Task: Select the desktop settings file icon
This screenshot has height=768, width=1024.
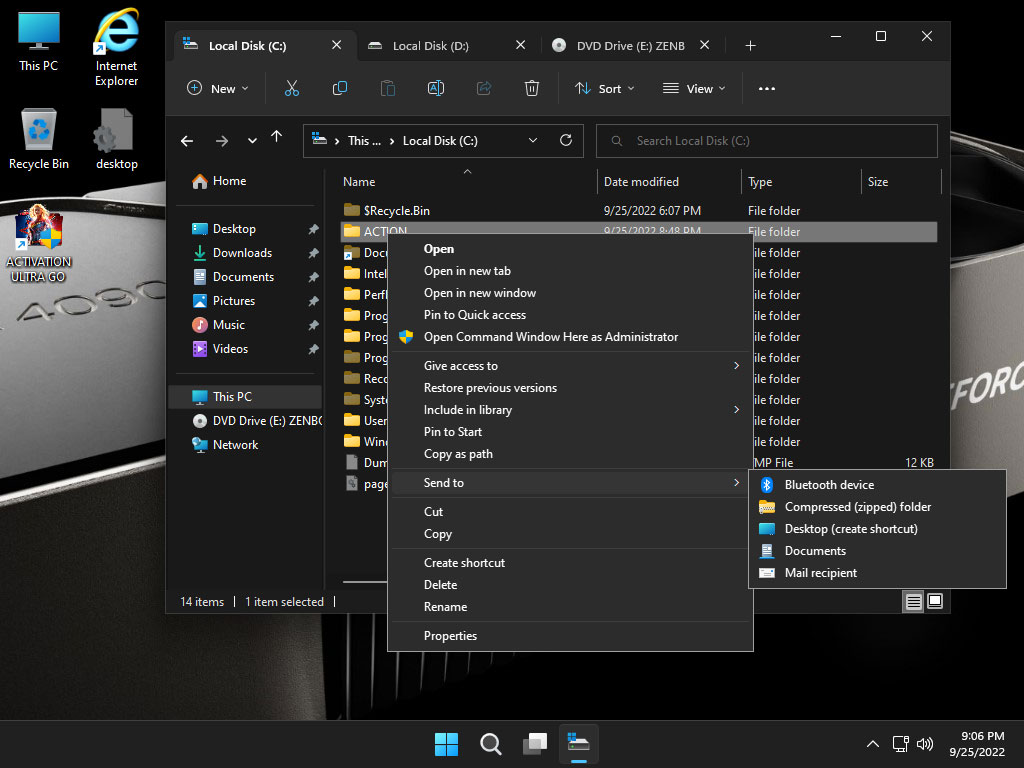Action: coord(116,138)
